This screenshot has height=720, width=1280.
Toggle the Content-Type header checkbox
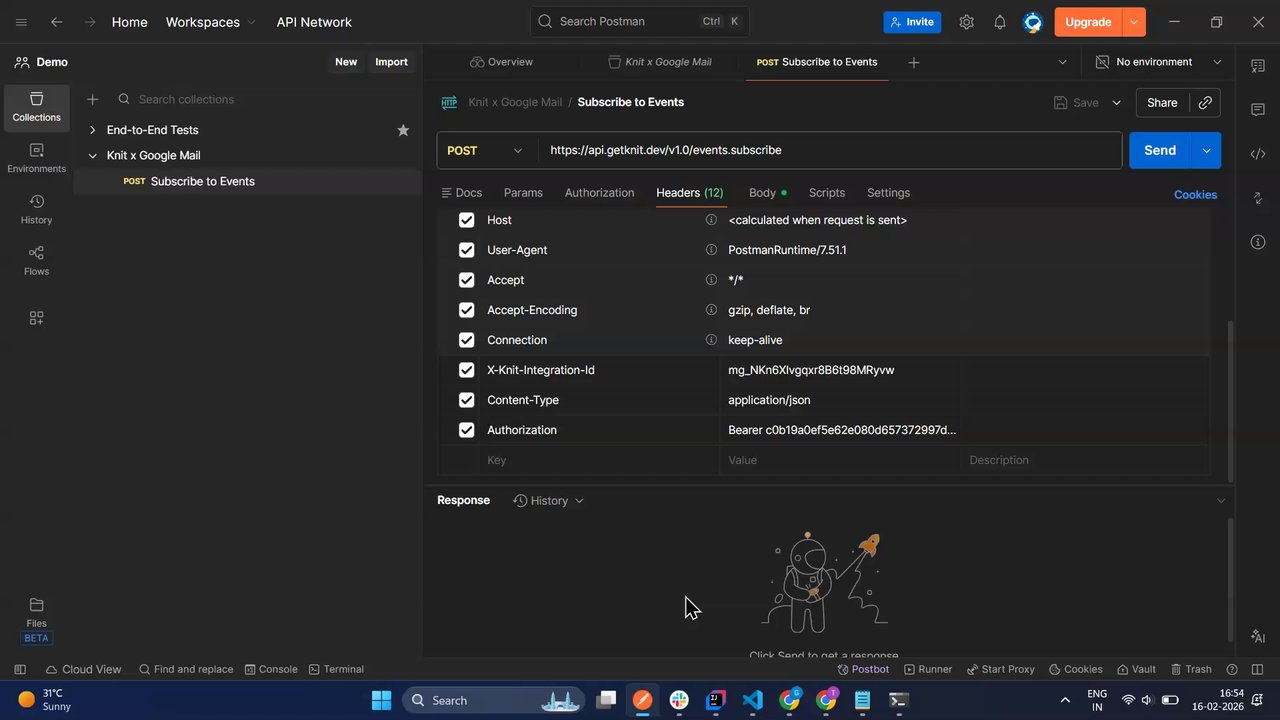point(466,400)
